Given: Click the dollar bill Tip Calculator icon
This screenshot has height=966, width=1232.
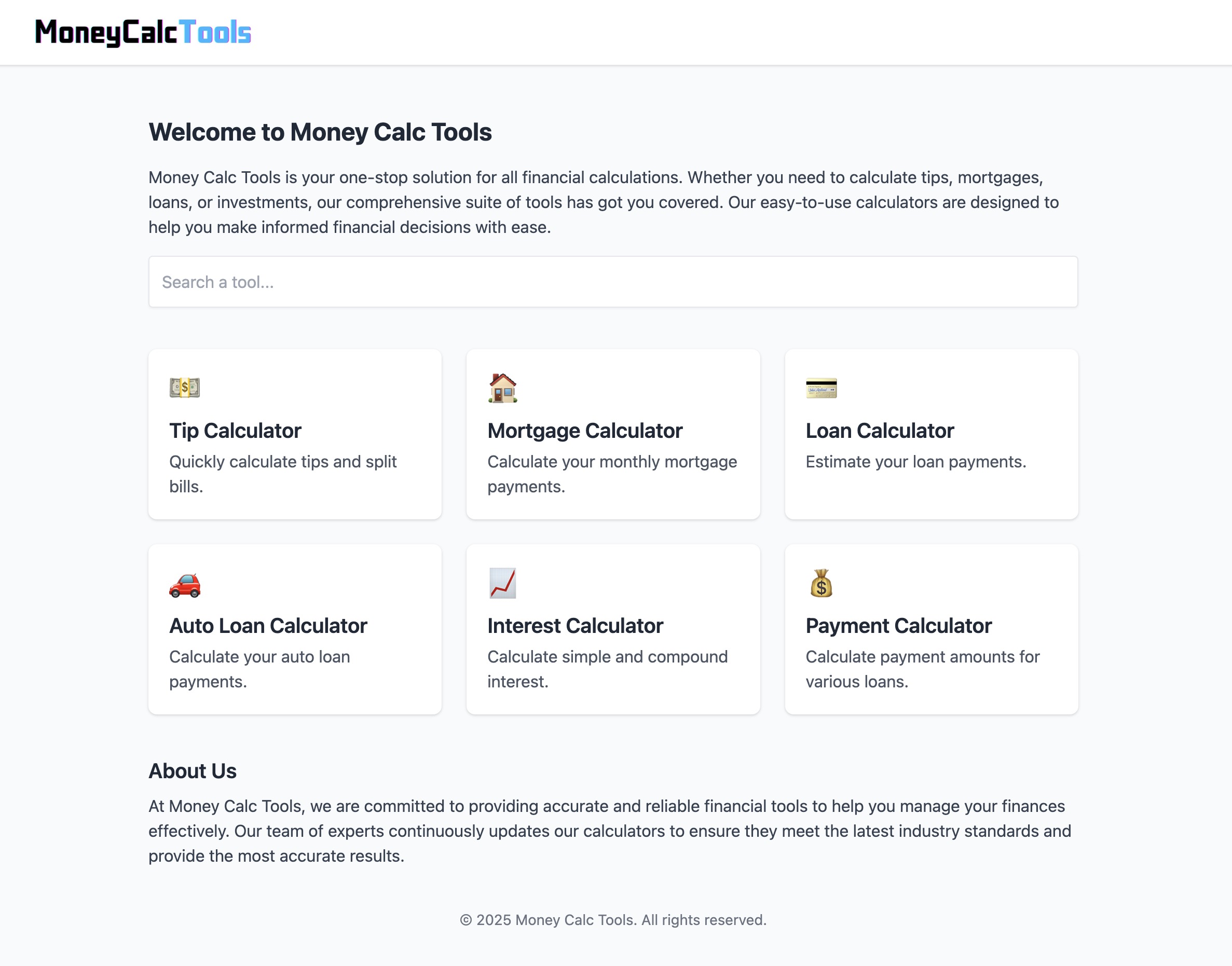Looking at the screenshot, I should coord(184,388).
